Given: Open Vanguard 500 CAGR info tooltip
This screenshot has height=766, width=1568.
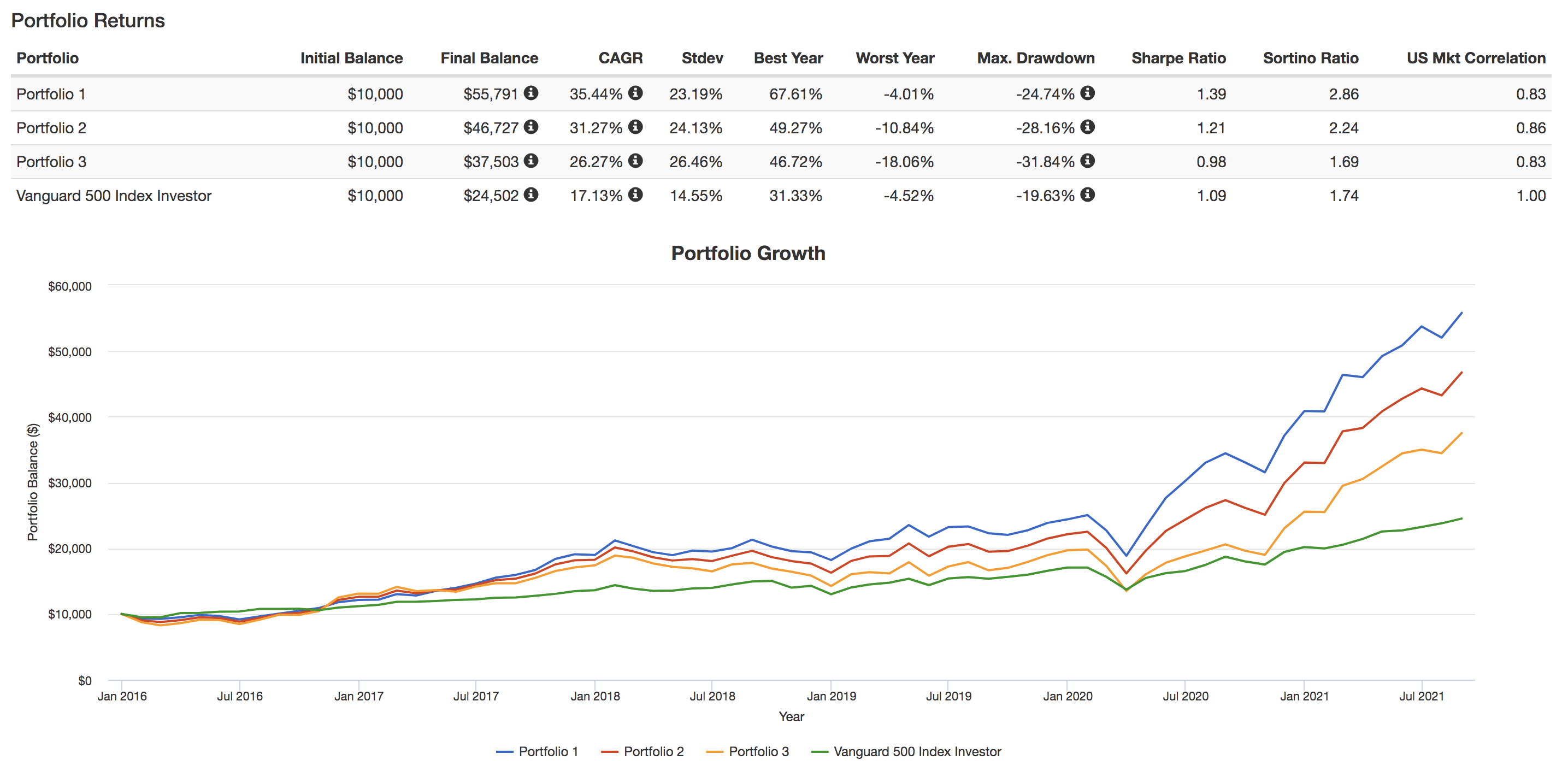Looking at the screenshot, I should pyautogui.click(x=636, y=196).
